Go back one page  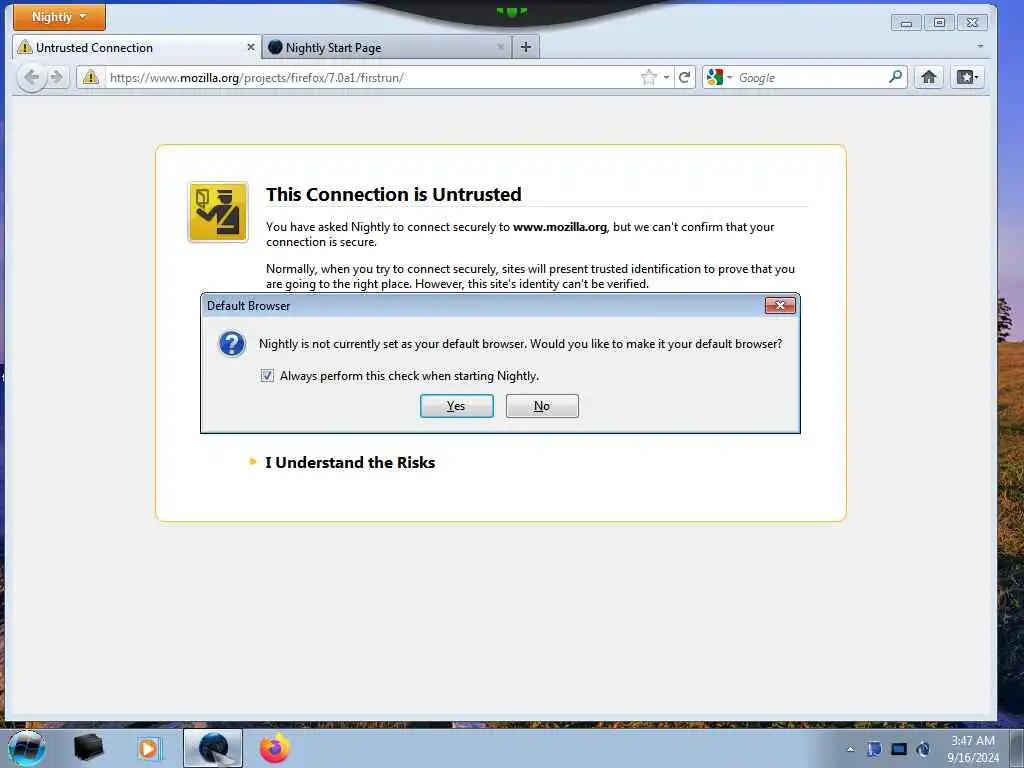(31, 78)
